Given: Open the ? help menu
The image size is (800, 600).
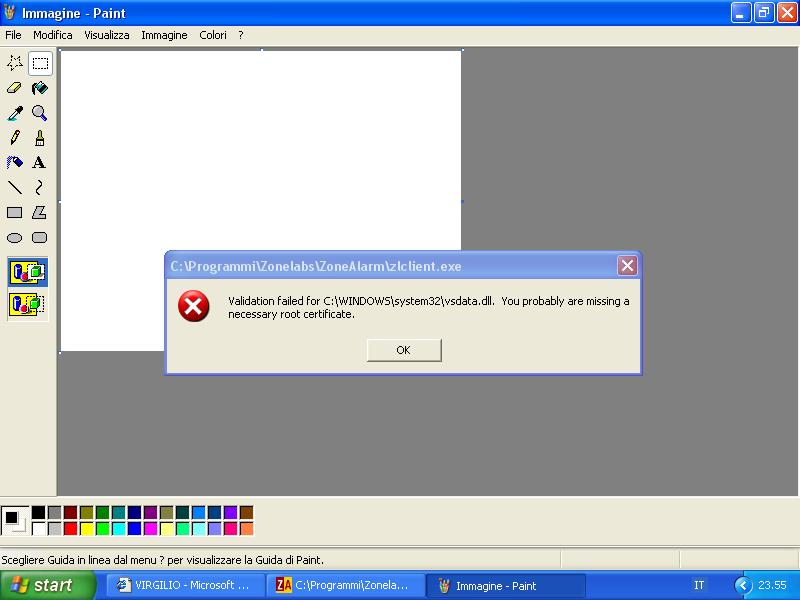Looking at the screenshot, I should click(x=241, y=35).
